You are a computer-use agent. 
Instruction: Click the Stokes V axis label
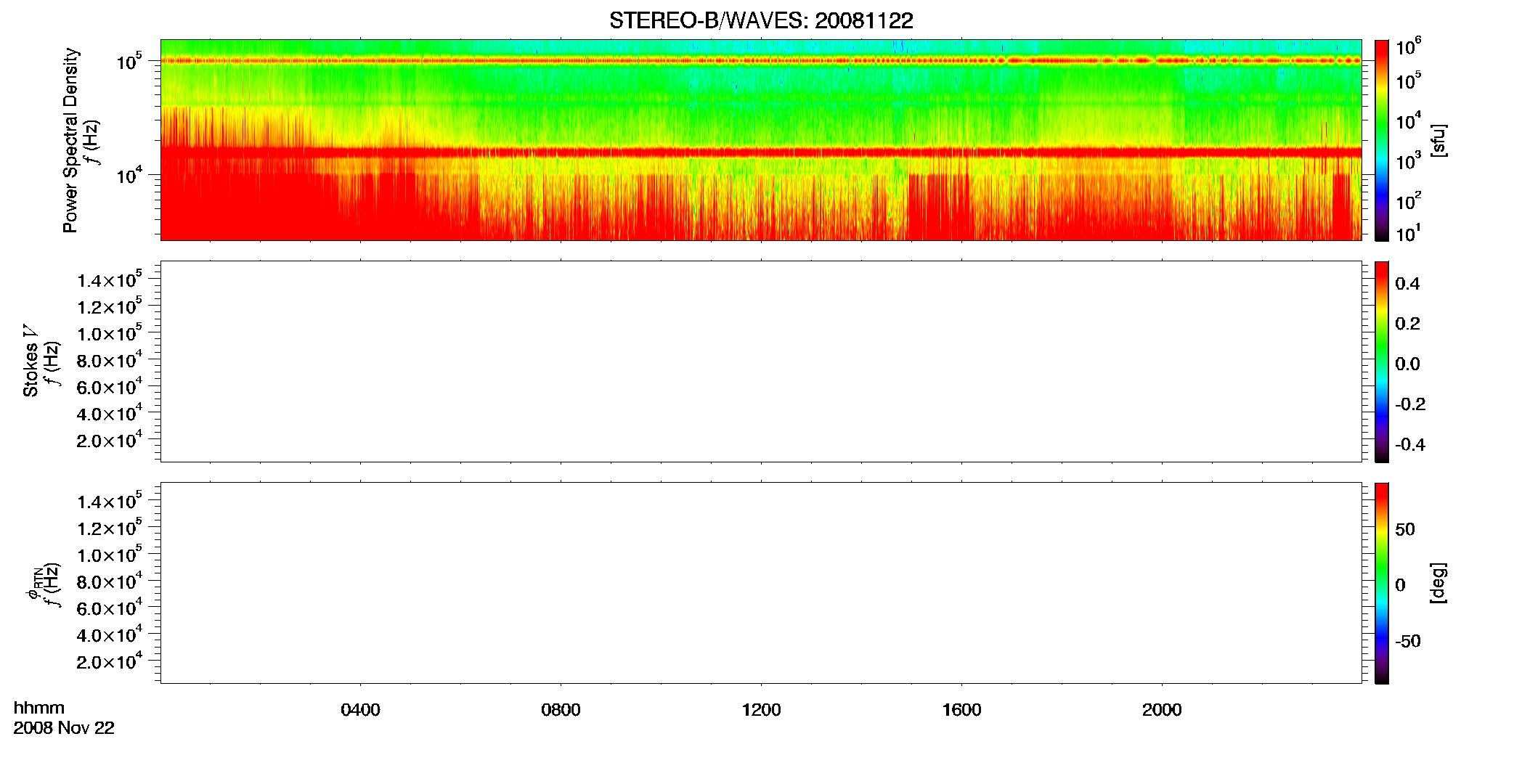click(30, 361)
